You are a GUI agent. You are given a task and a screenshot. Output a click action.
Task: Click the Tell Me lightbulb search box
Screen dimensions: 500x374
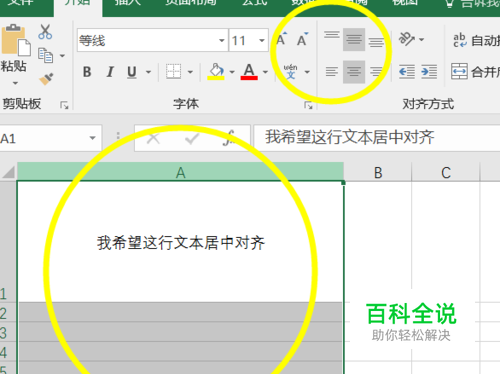(x=473, y=3)
